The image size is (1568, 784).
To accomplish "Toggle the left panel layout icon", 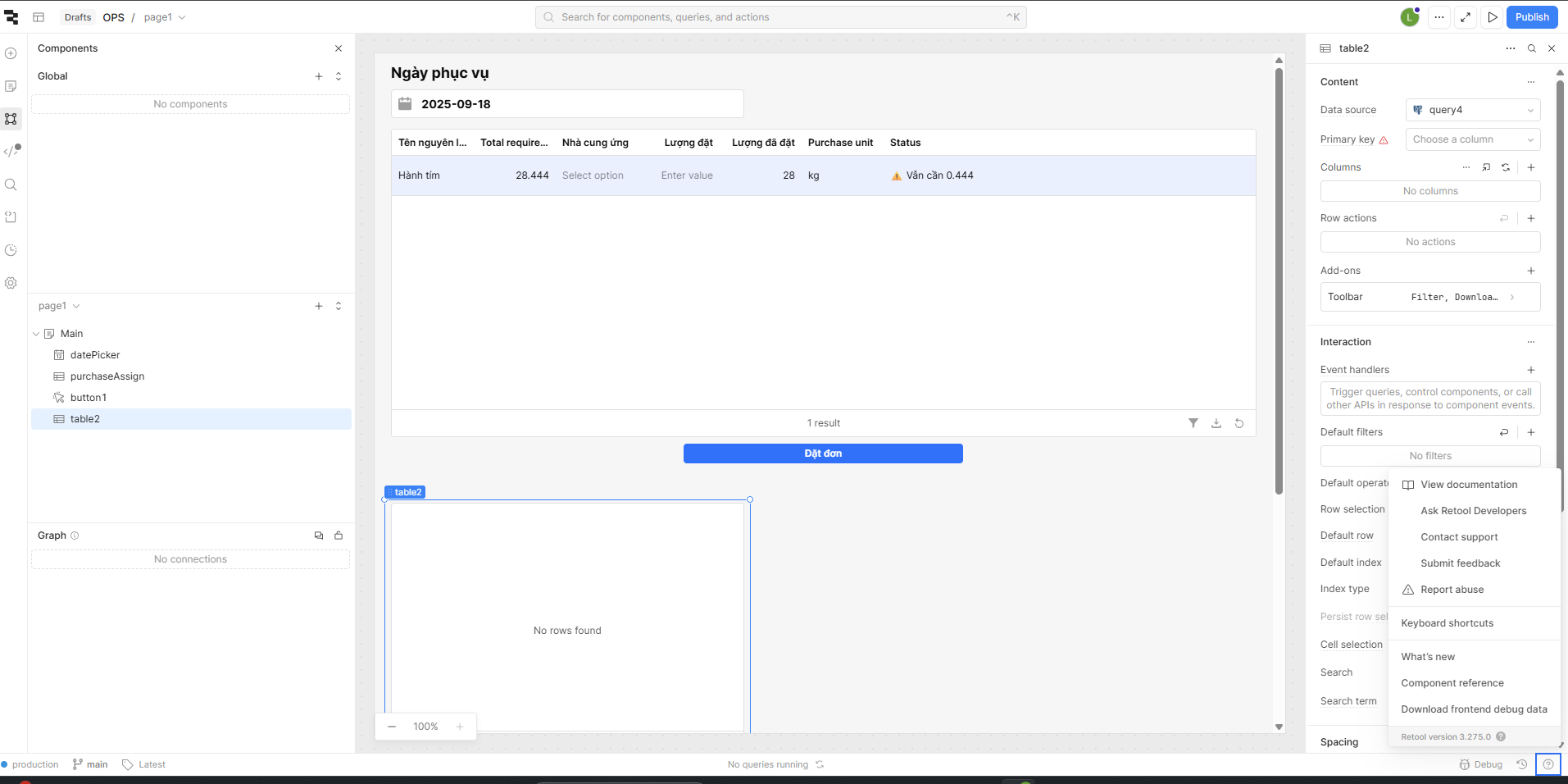I will pos(39,17).
